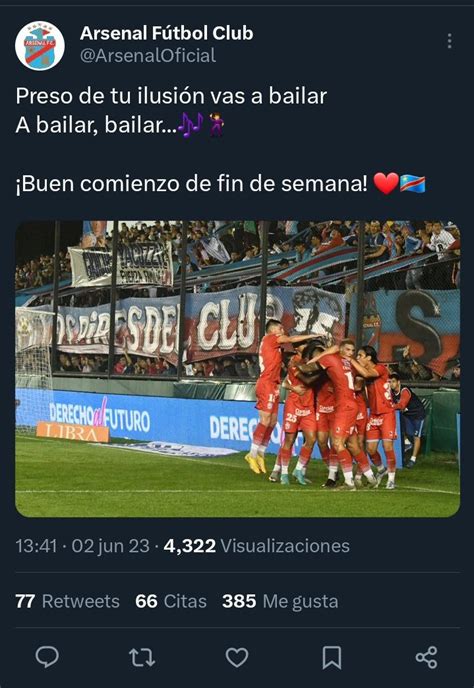Open the players celebrating photo
This screenshot has height=688, width=474.
pos(237,369)
